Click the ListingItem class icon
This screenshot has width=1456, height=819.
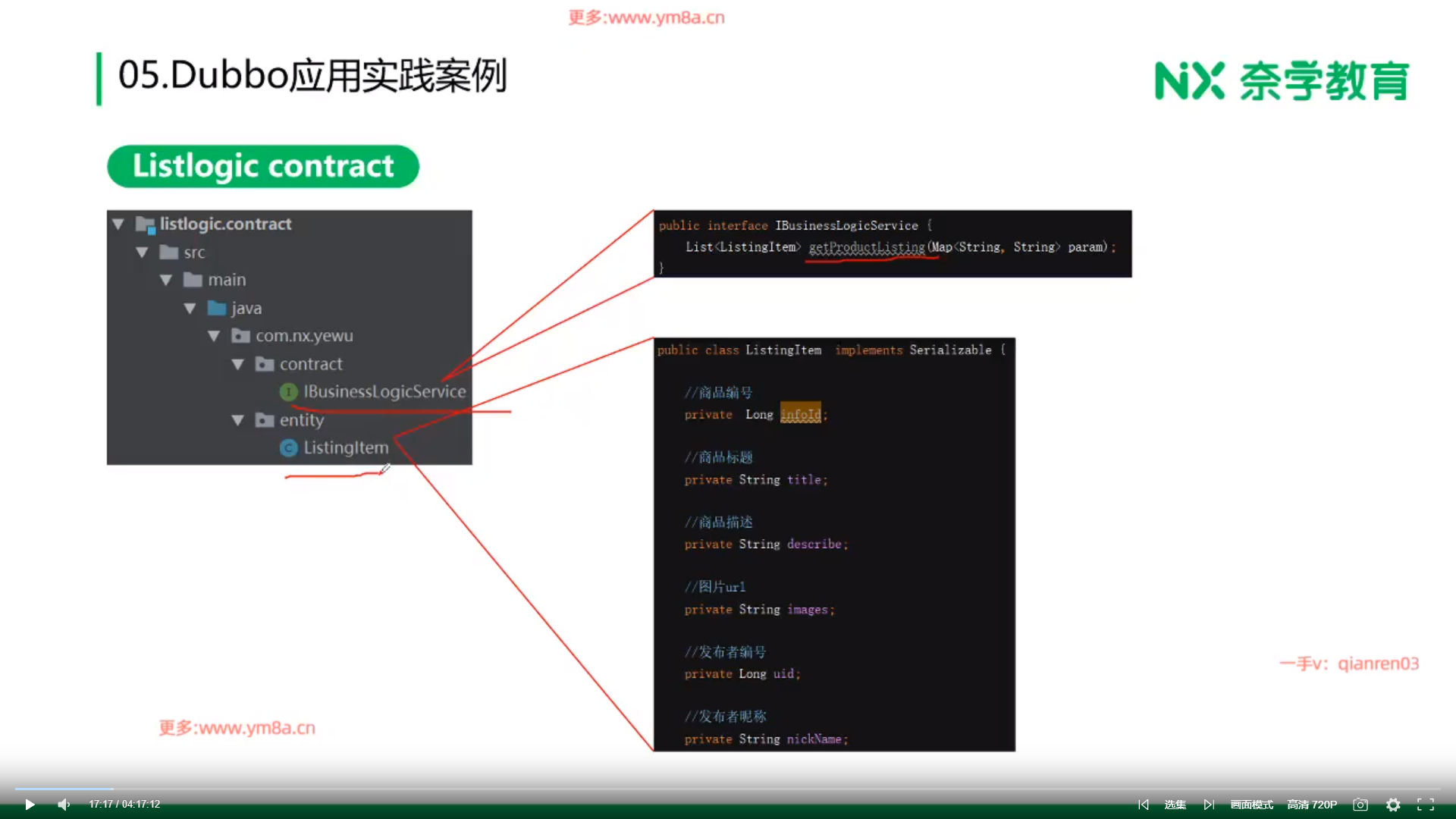click(x=288, y=448)
